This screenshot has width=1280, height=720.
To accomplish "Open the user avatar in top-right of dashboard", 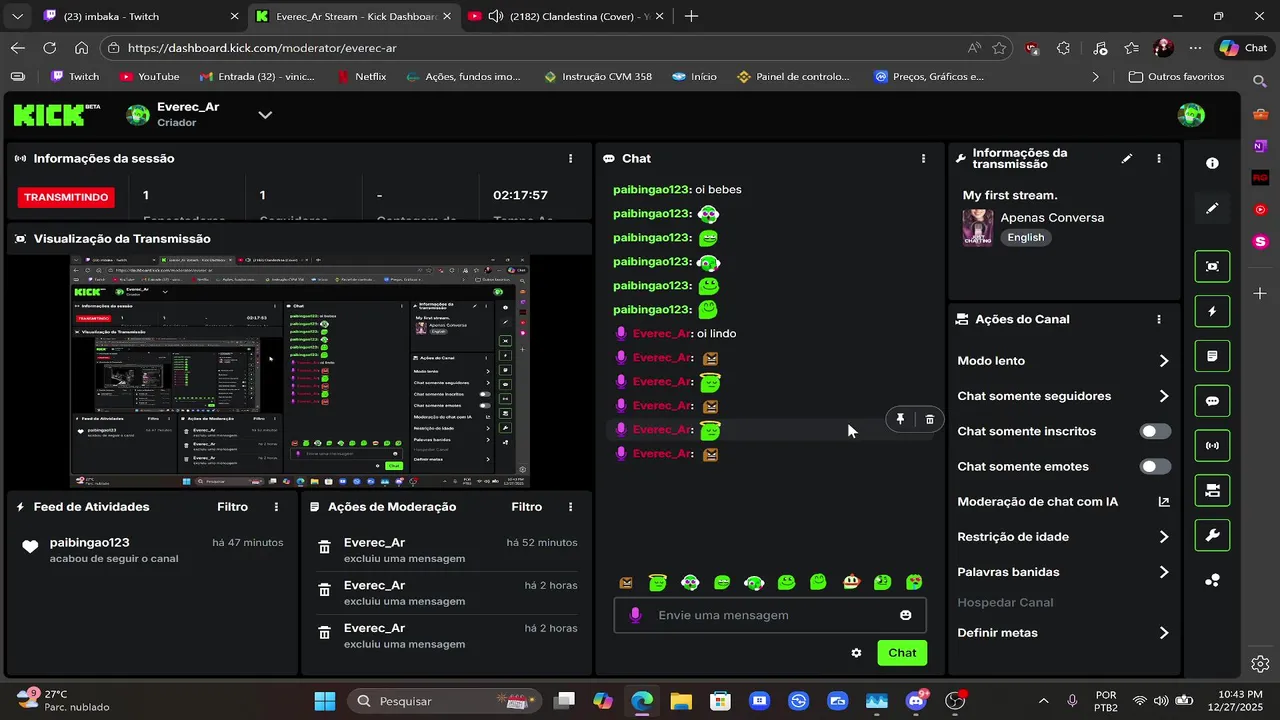I will click(1191, 115).
